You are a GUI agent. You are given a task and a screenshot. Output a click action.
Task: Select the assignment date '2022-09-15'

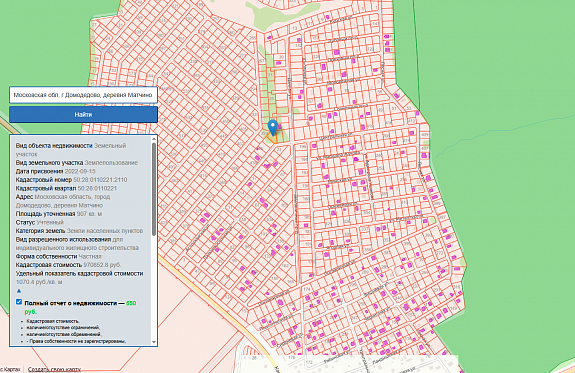click(80, 171)
